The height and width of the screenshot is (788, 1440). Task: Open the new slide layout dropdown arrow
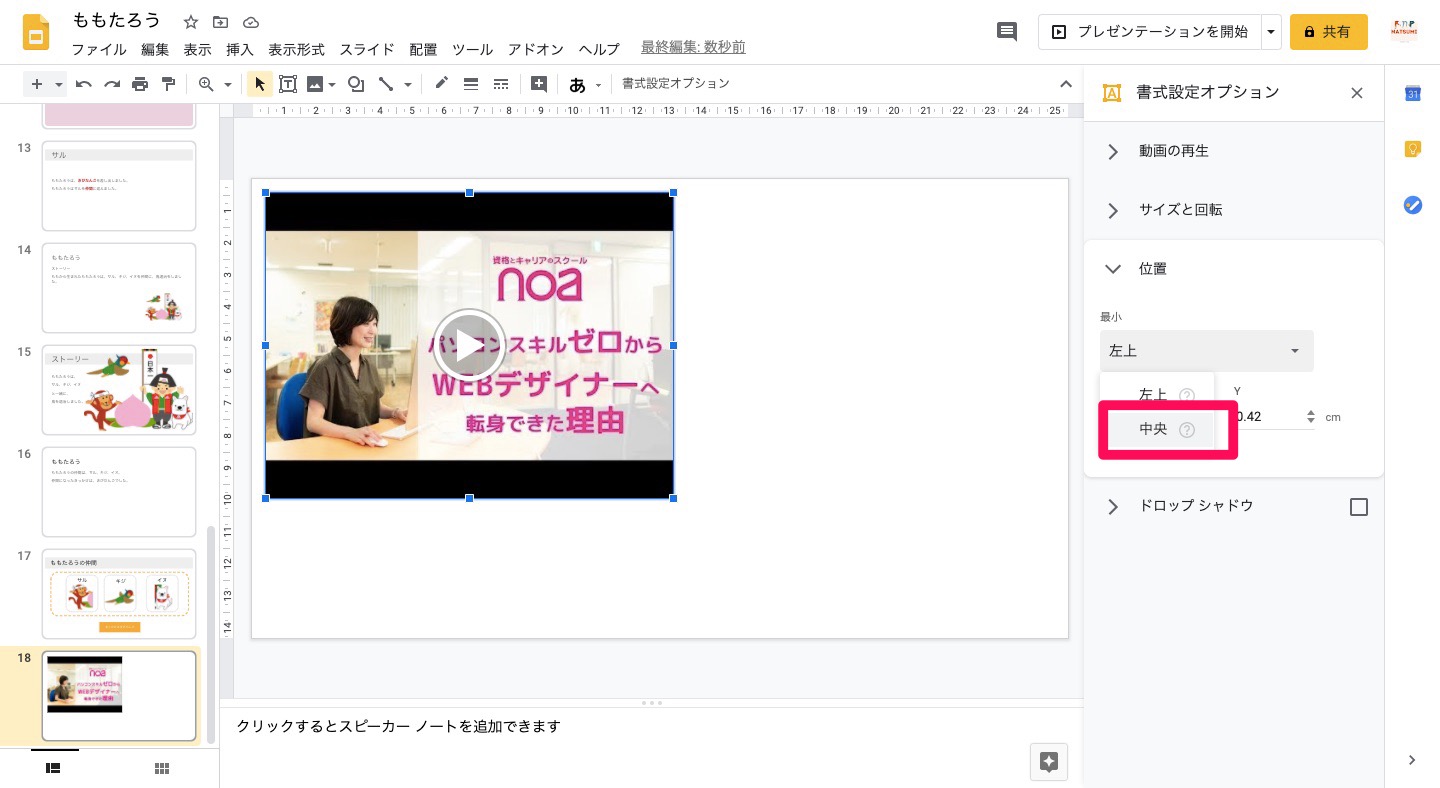[x=59, y=84]
